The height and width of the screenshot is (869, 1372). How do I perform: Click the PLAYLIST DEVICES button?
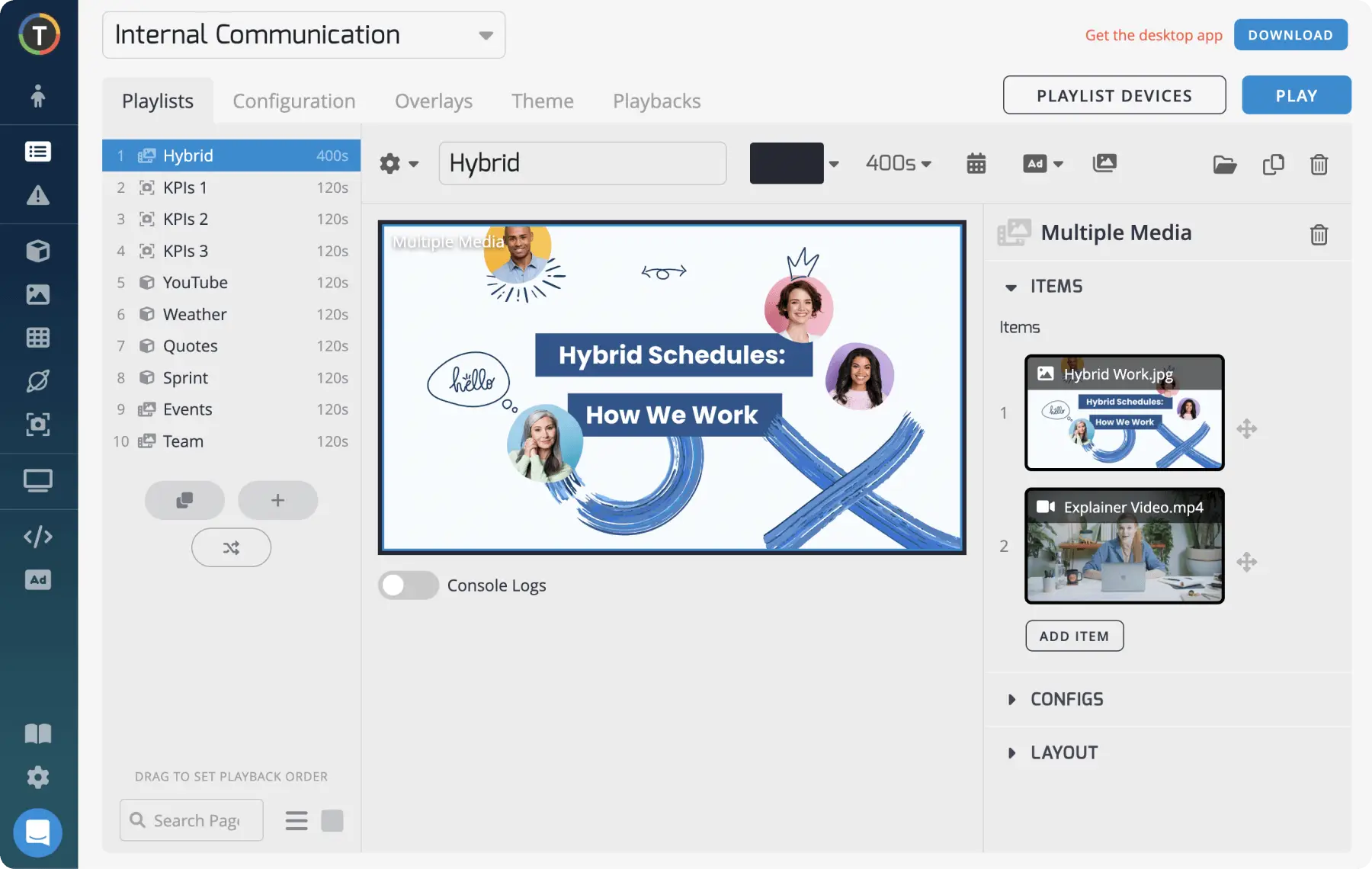click(x=1114, y=95)
